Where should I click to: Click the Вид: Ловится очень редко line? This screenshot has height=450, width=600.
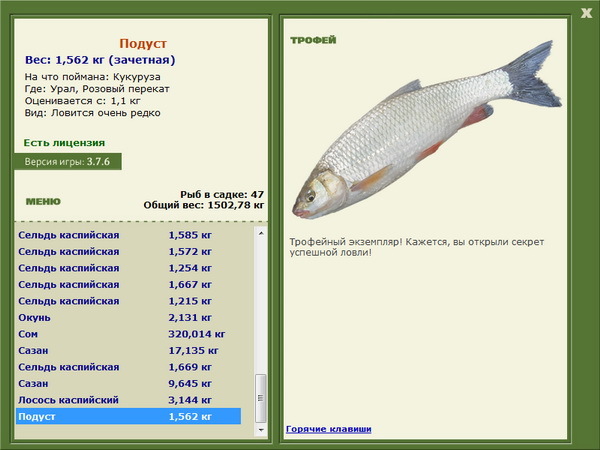[x=93, y=113]
